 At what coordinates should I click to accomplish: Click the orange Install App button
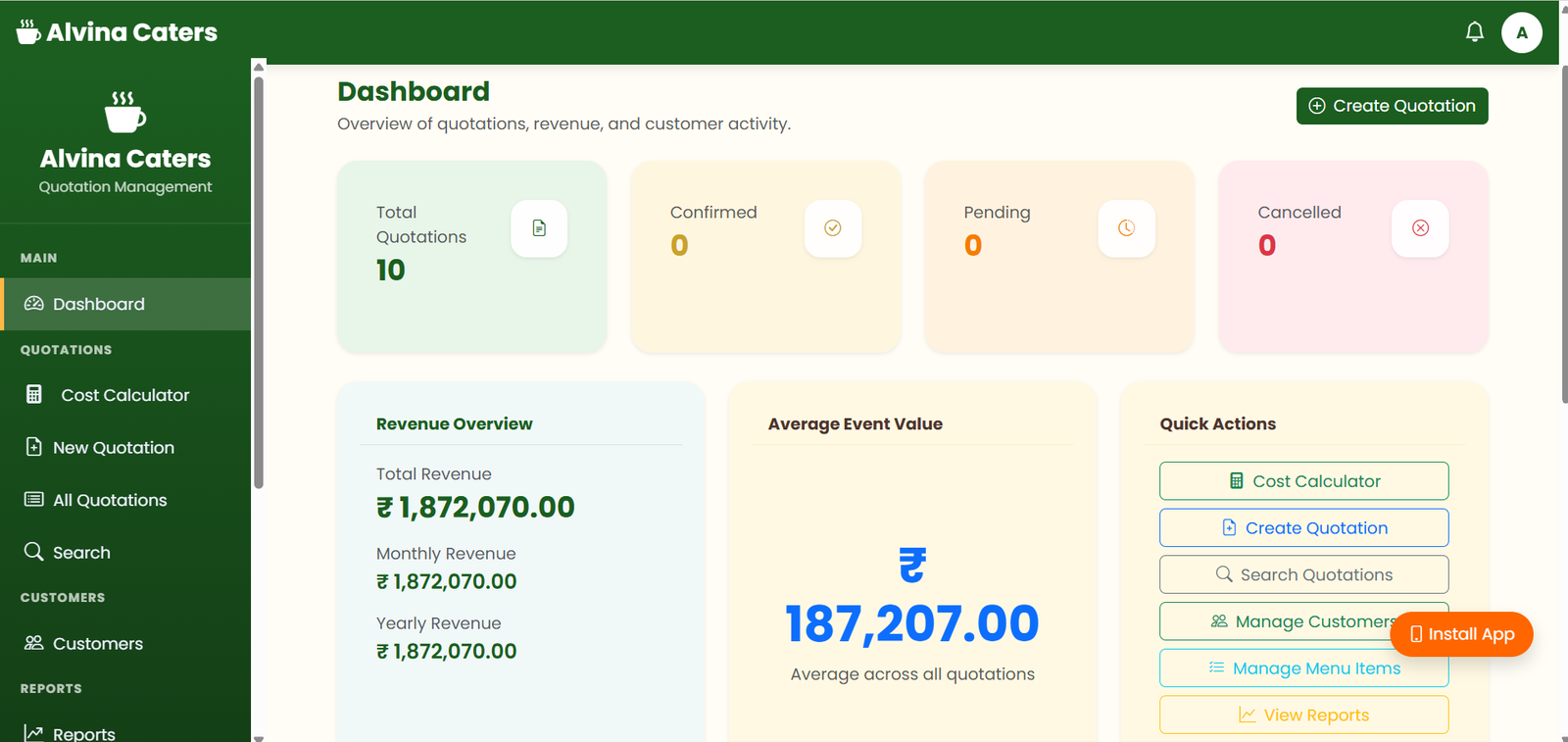(1461, 634)
